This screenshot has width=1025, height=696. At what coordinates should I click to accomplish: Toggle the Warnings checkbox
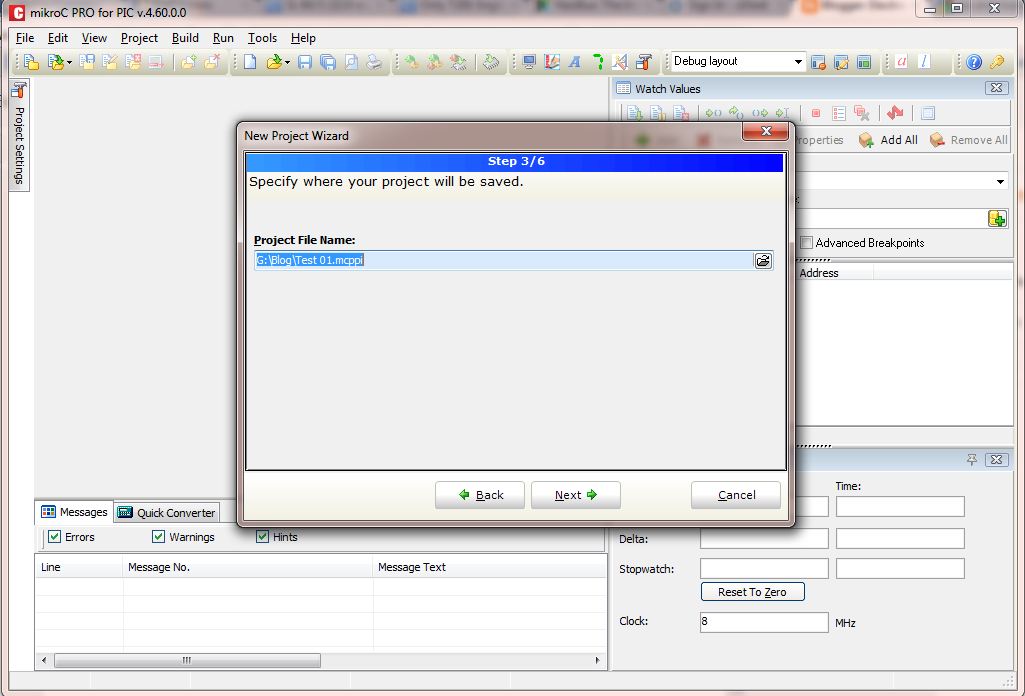(x=158, y=537)
